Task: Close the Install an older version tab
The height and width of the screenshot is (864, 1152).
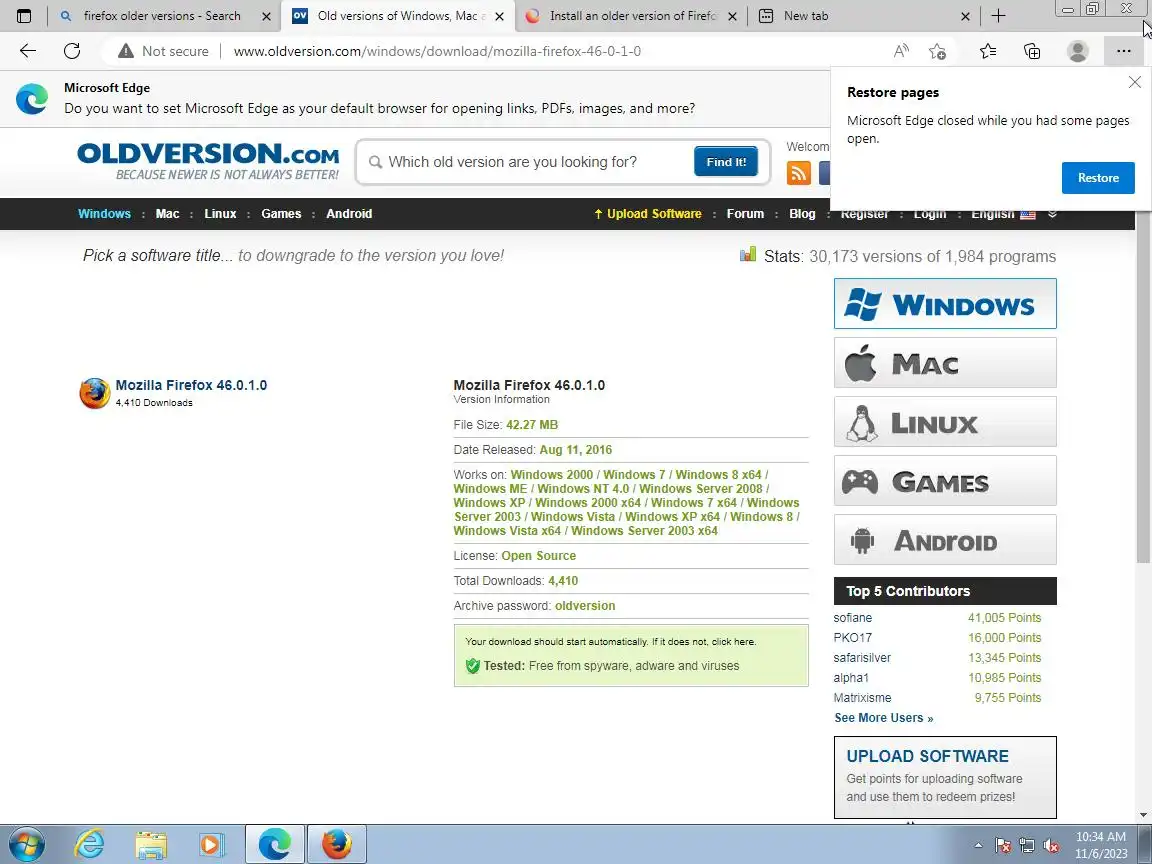Action: (x=732, y=16)
